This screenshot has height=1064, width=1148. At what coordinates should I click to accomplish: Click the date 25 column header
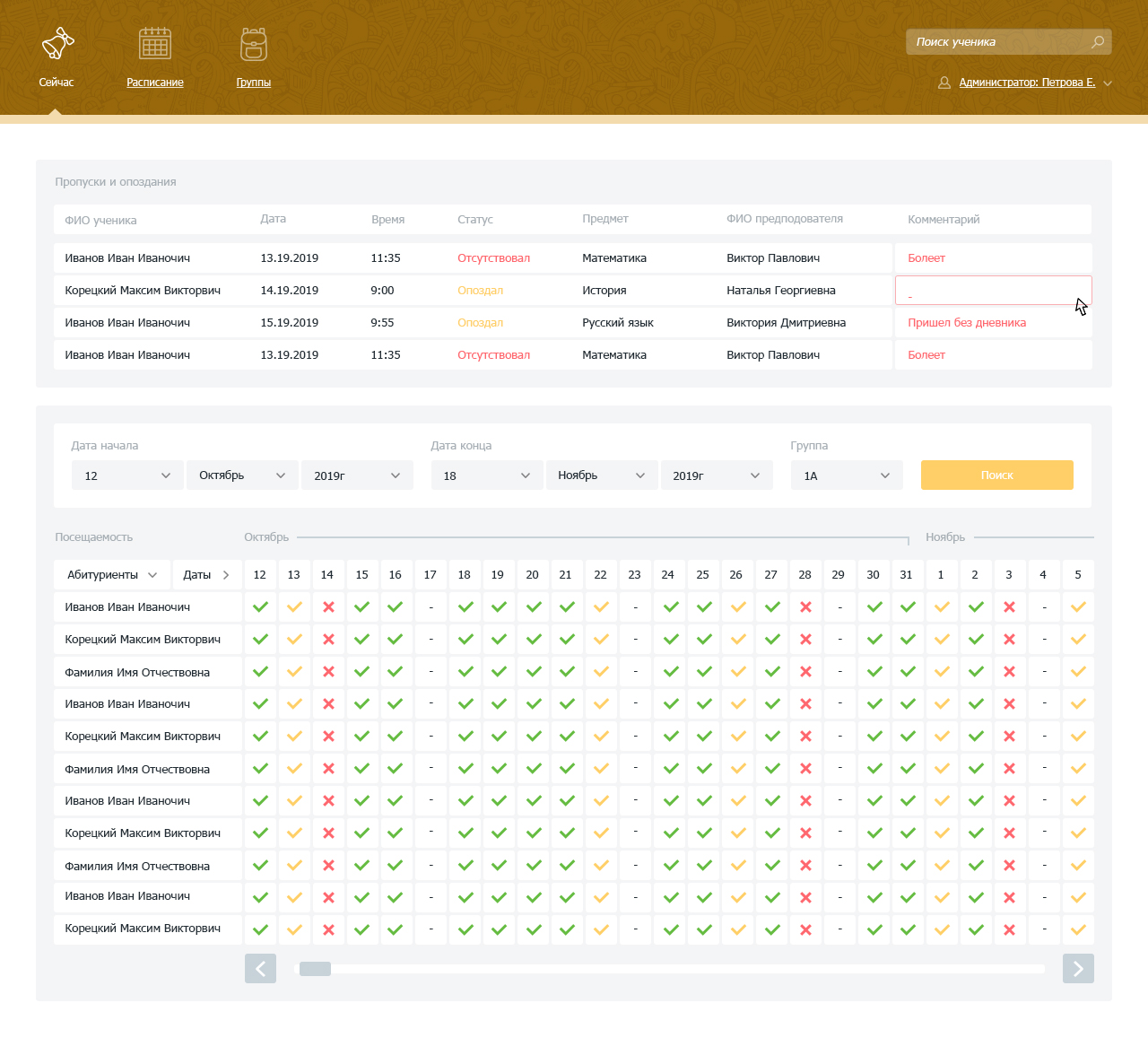(x=703, y=575)
